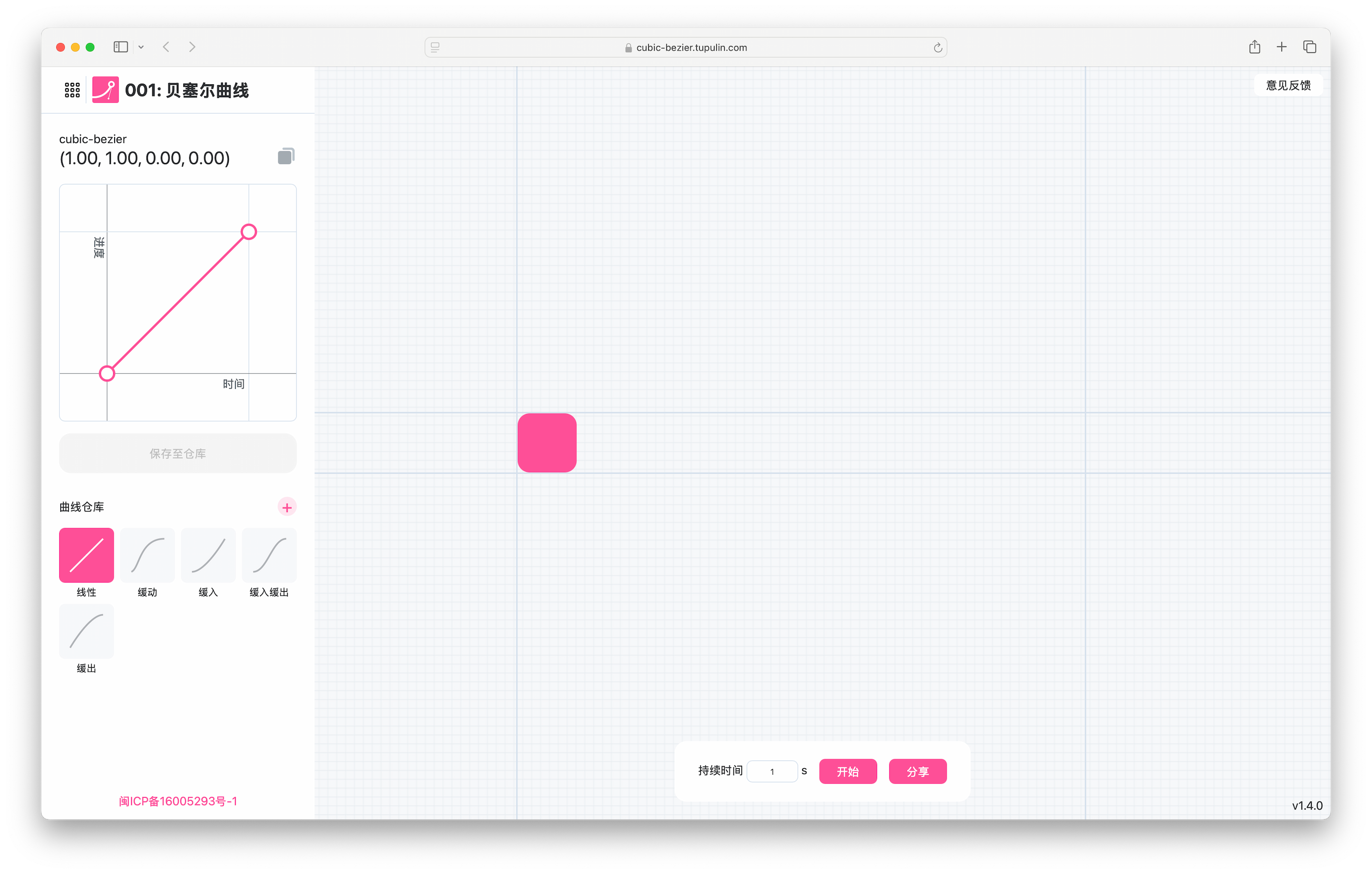Viewport: 1372px width, 874px height.
Task: Click the pink animated square
Action: coord(547,443)
